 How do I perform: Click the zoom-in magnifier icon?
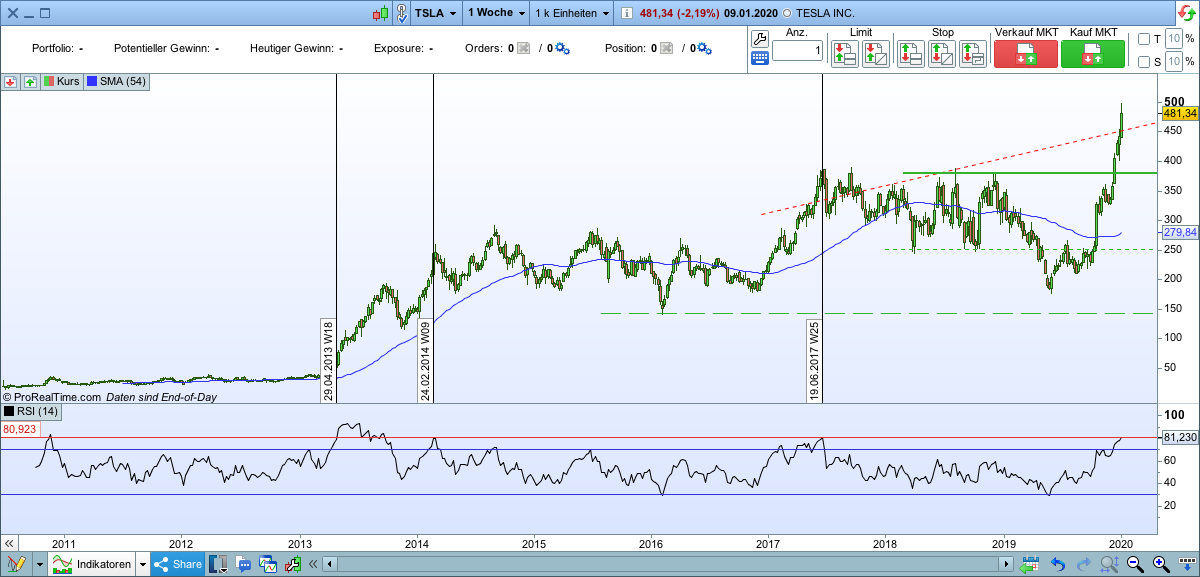click(1161, 565)
